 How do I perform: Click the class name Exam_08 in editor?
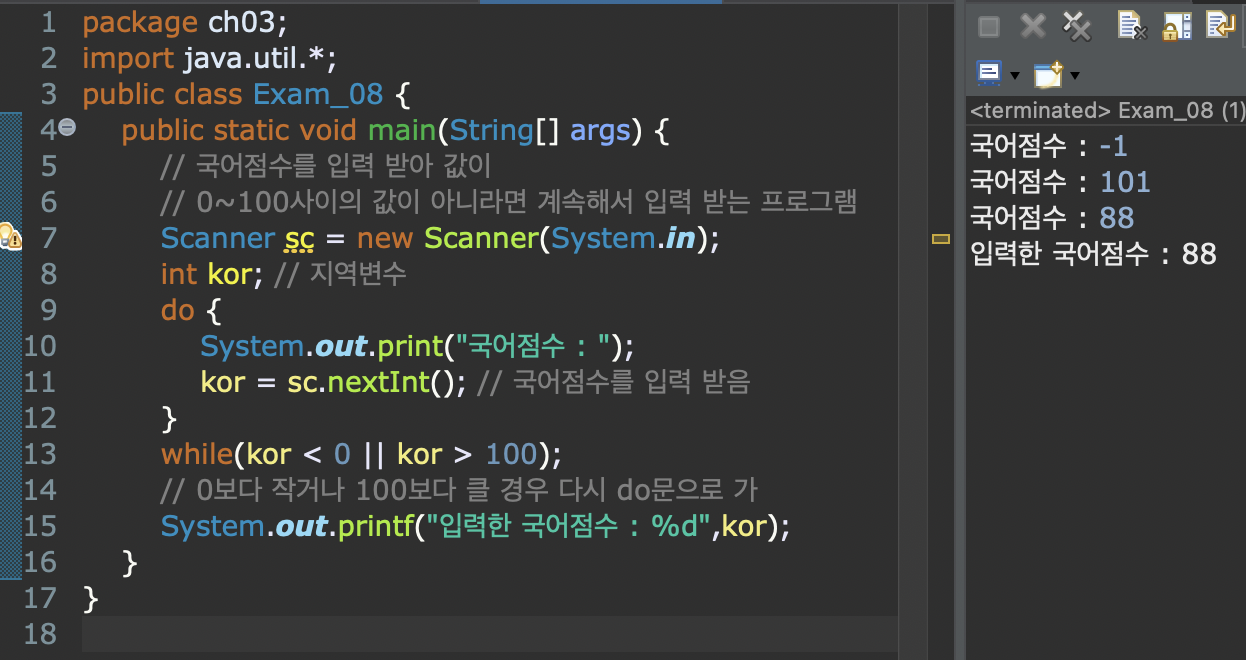pyautogui.click(x=318, y=94)
